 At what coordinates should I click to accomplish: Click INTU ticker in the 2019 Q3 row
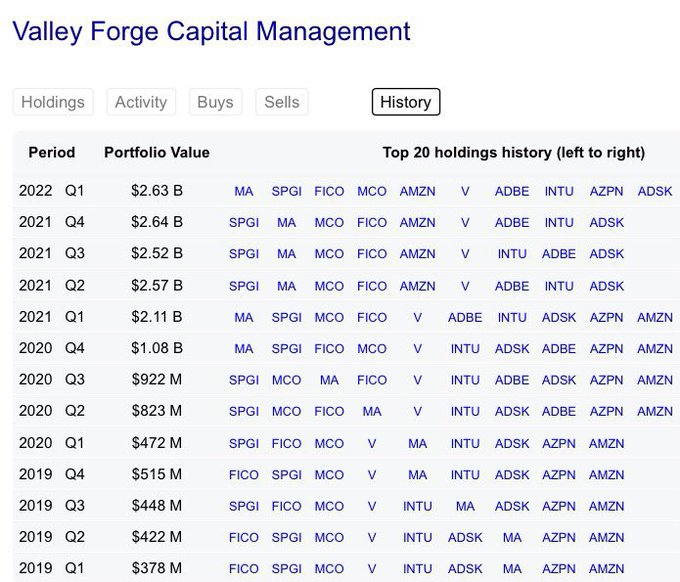[x=417, y=507]
